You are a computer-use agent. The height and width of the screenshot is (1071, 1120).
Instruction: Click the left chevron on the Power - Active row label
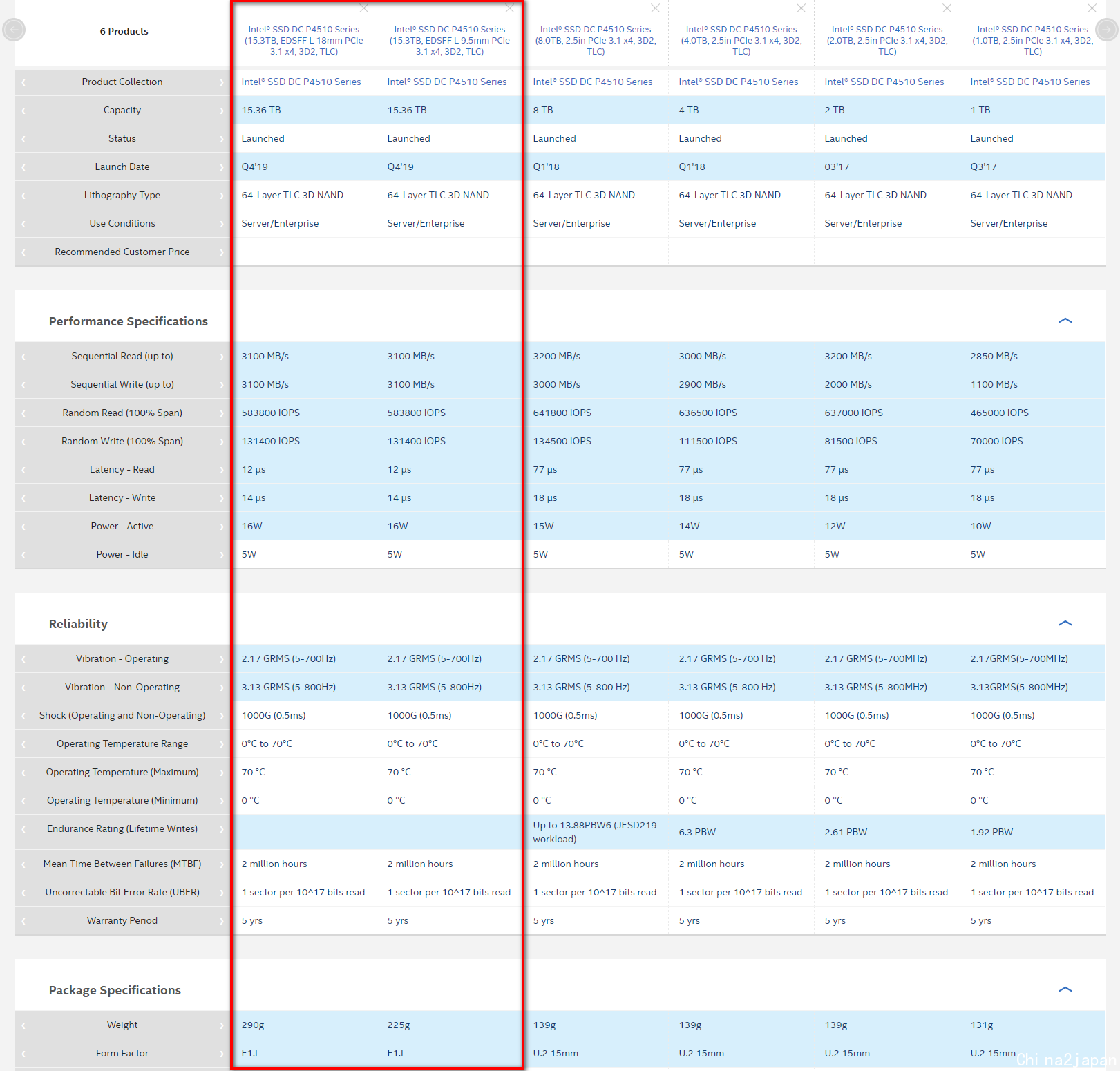coord(23,527)
